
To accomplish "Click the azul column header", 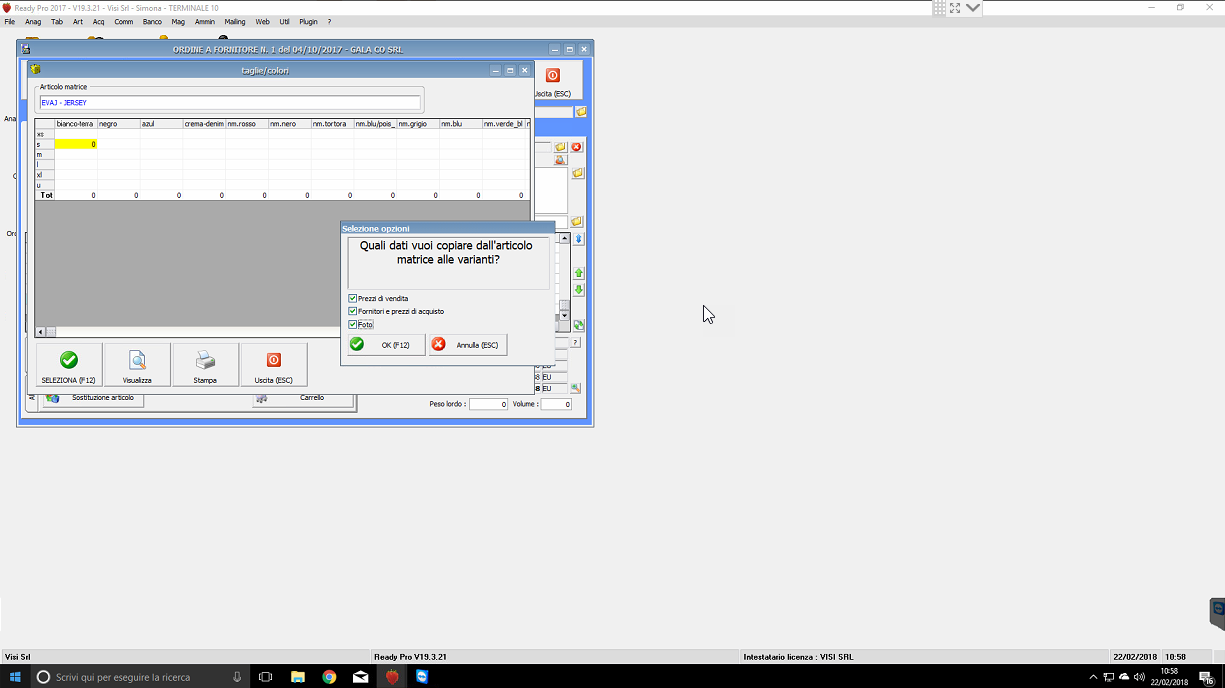I will pos(161,124).
